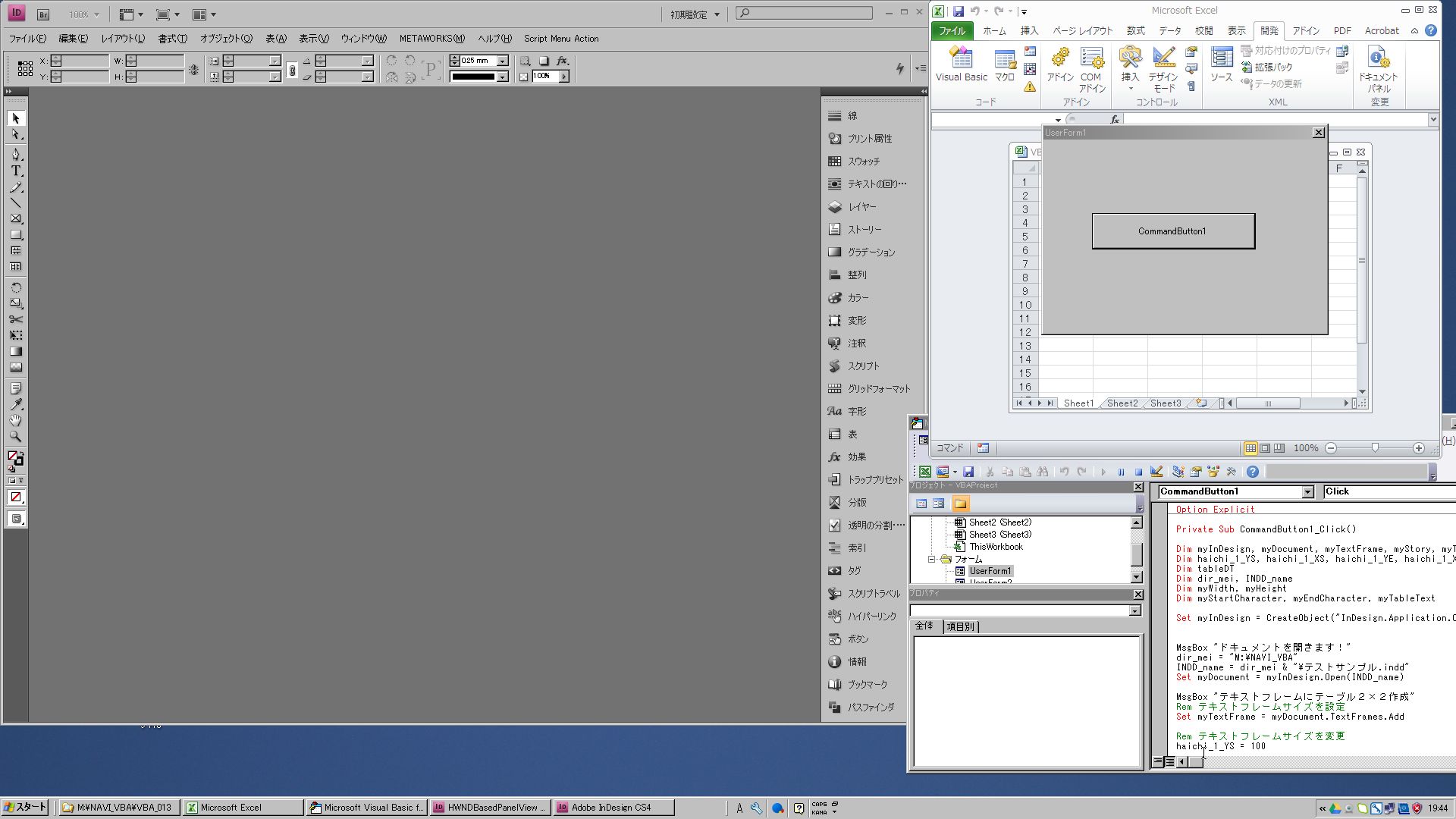Select the Pencil tool in InDesign
This screenshot has width=1456, height=819.
16,187
